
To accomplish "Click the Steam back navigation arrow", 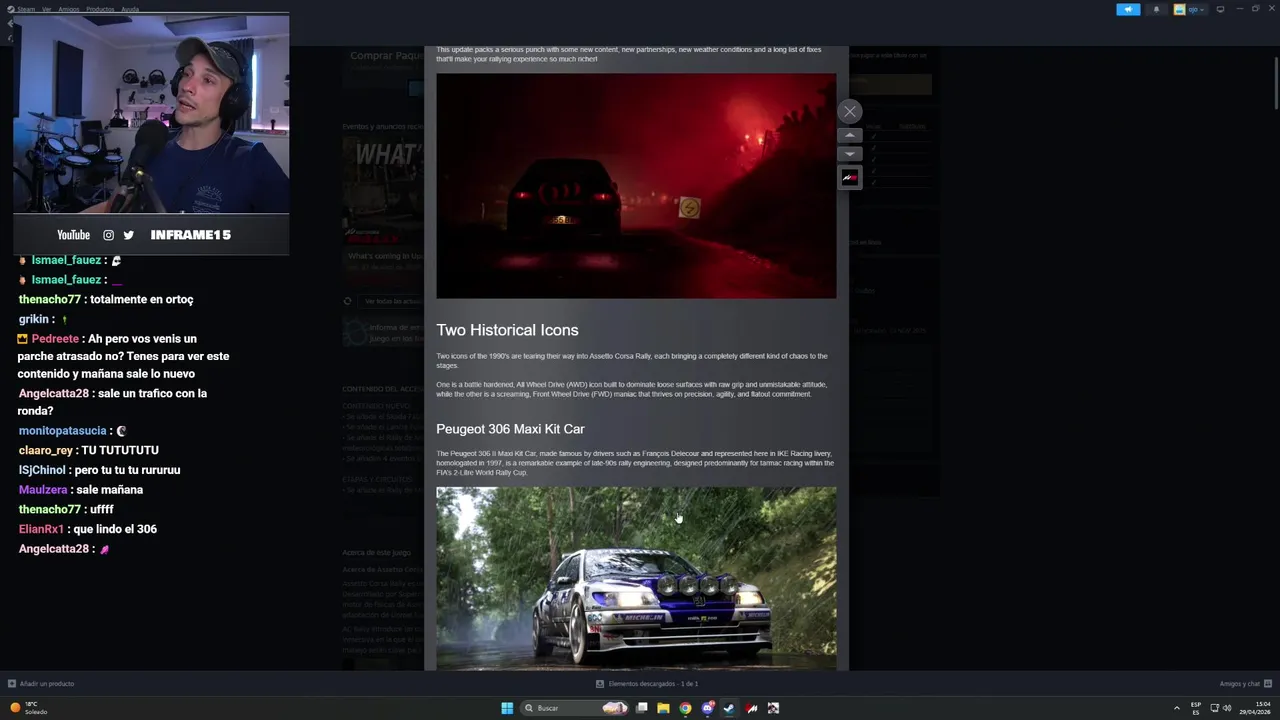I will coord(10,24).
